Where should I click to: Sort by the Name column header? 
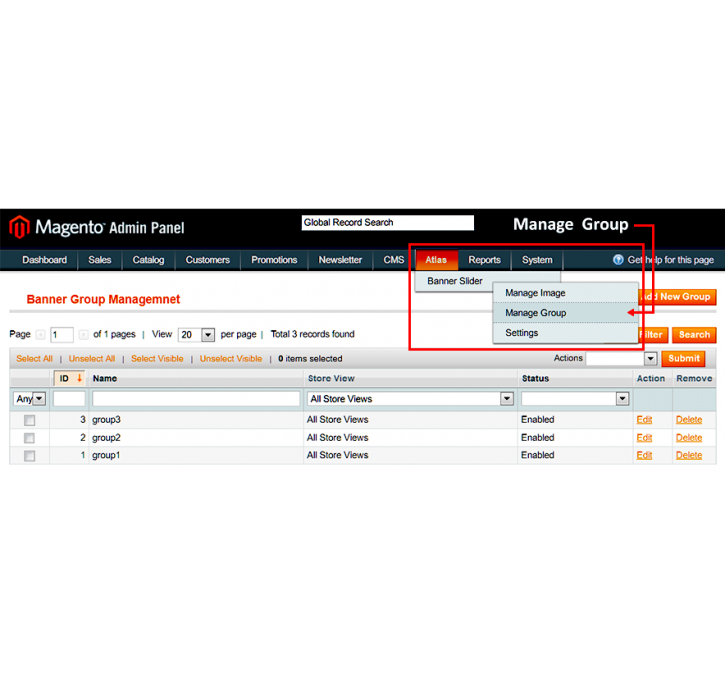[x=105, y=379]
